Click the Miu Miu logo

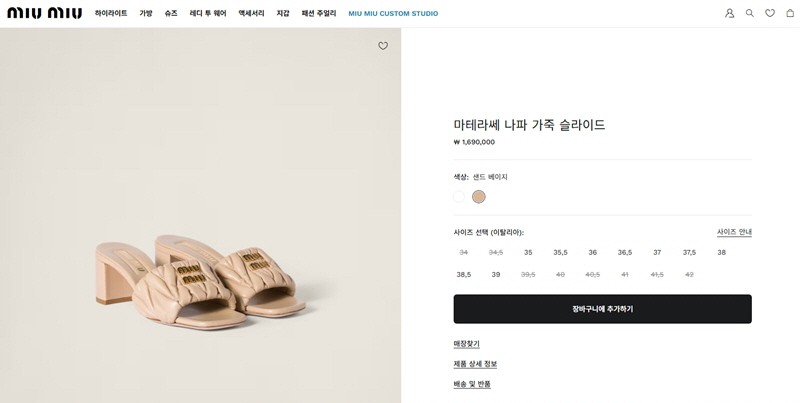click(44, 13)
